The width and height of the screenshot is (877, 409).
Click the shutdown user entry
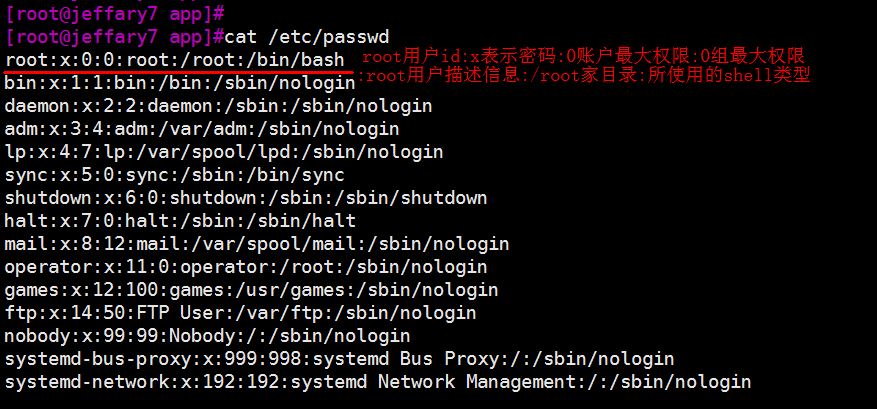click(246, 198)
